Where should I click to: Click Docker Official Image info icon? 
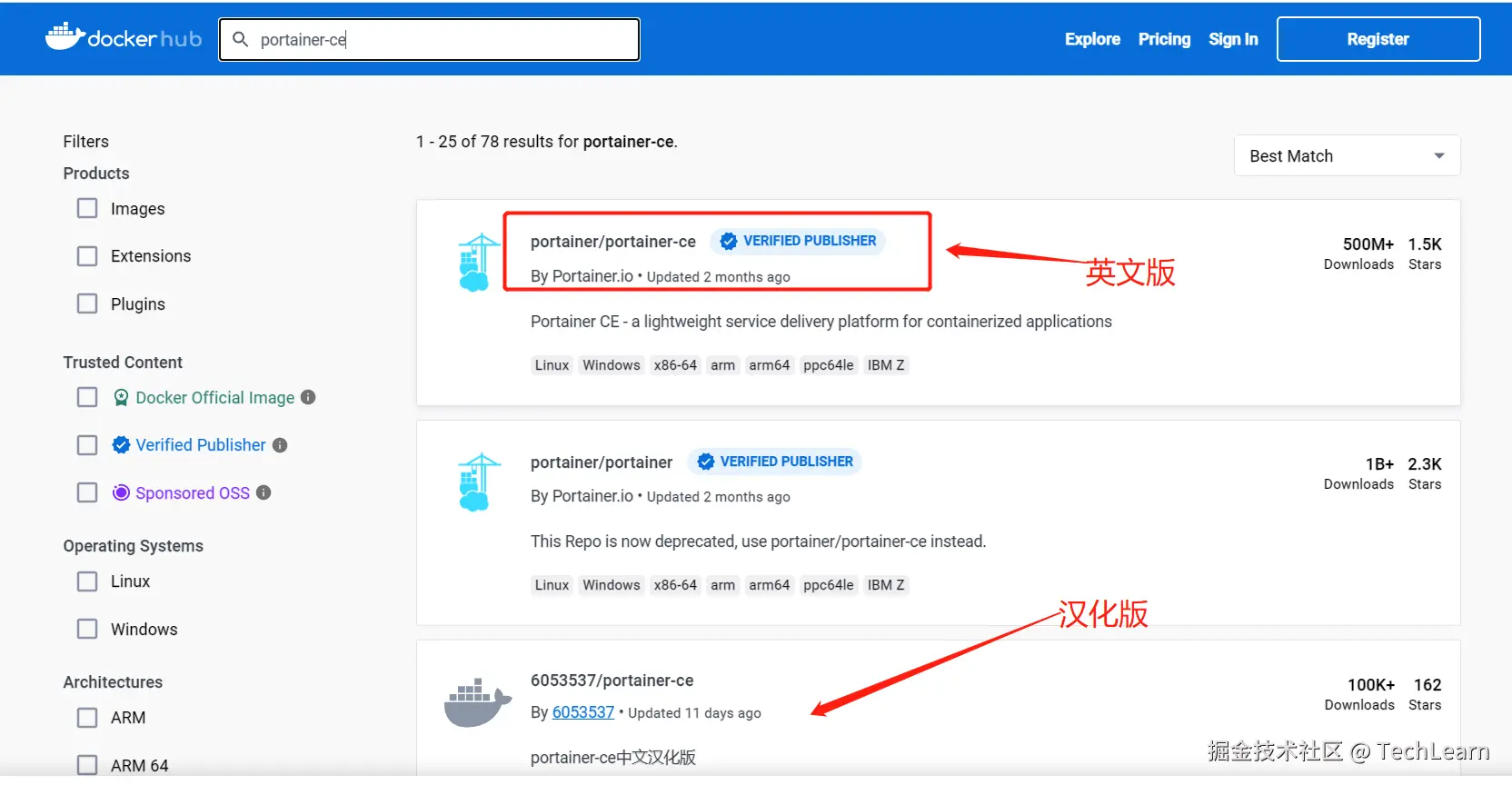308,397
